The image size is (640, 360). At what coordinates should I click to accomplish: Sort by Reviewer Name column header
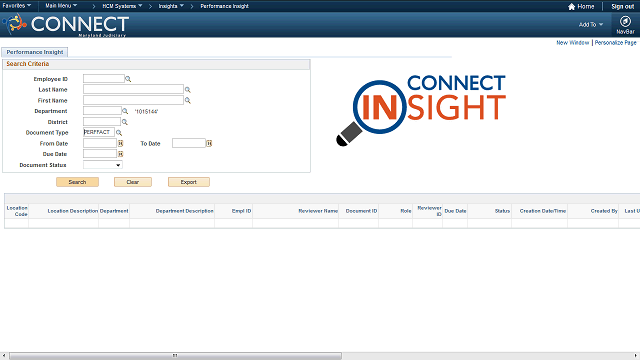318,211
